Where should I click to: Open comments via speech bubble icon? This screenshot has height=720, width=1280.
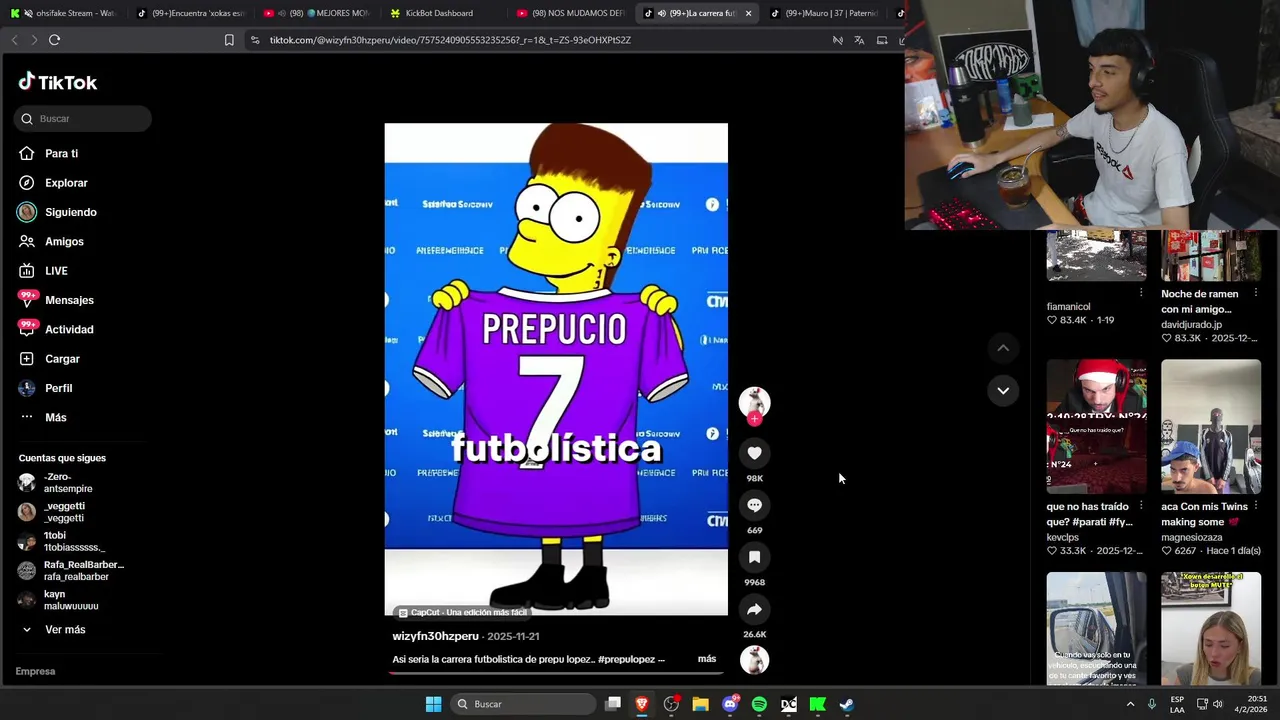754,505
